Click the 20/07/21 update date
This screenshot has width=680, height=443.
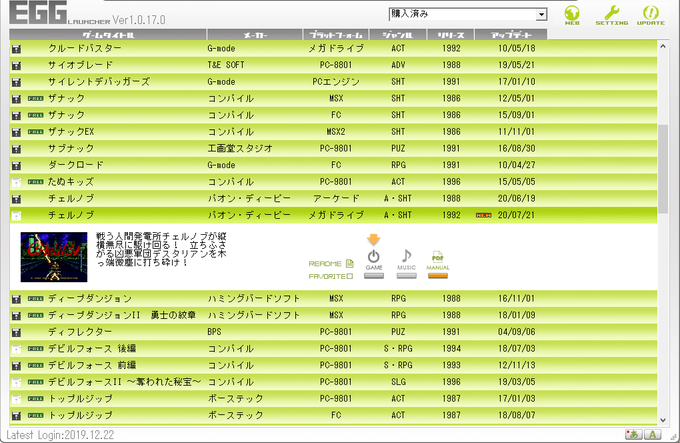click(517, 215)
